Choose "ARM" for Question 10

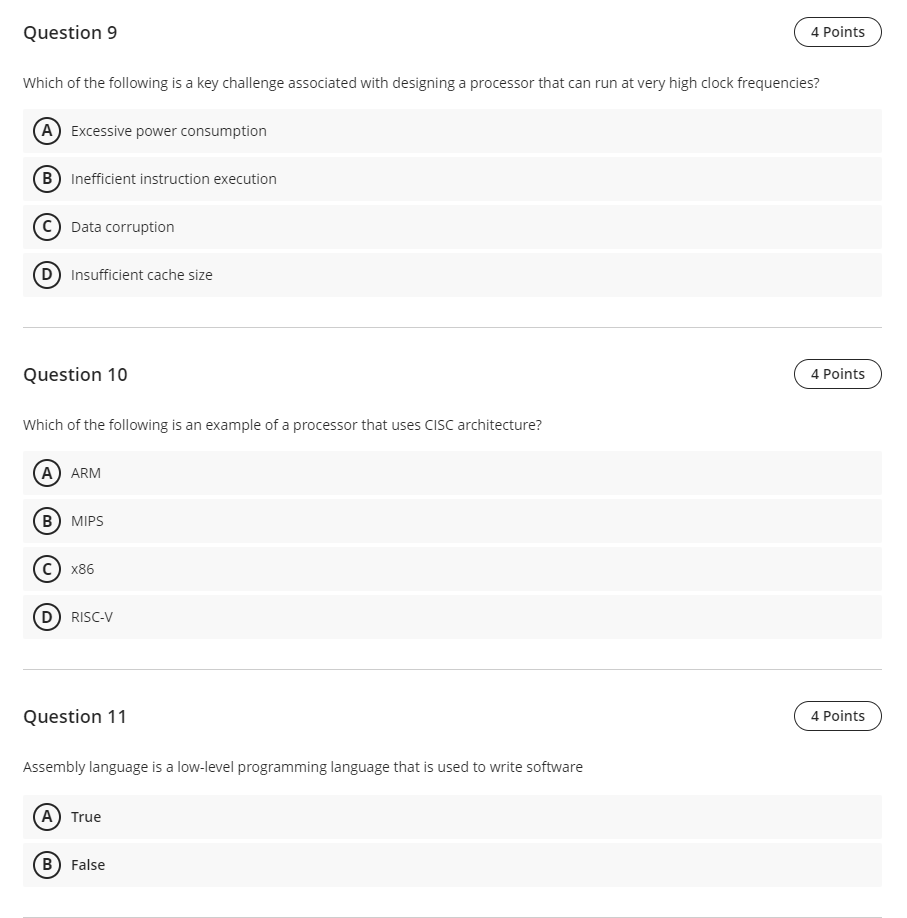(x=47, y=473)
